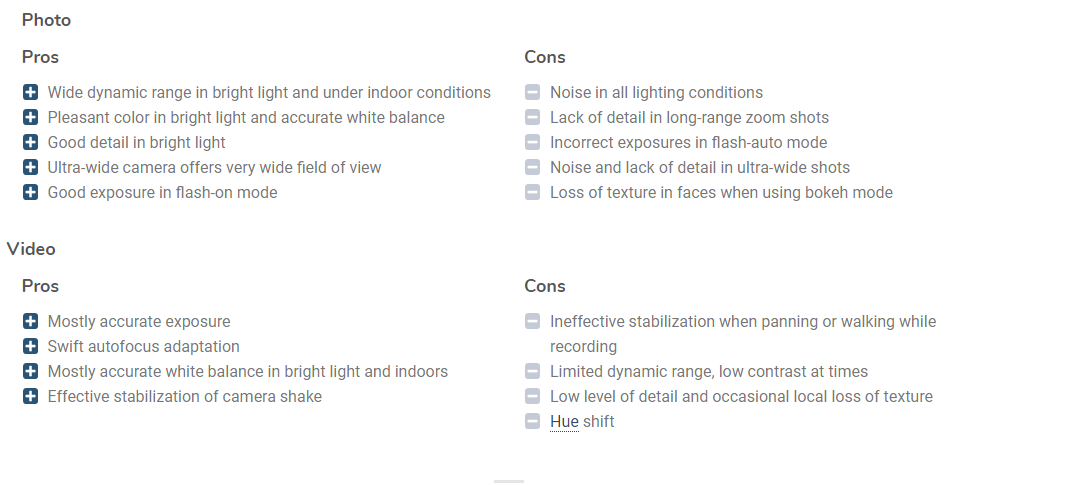The height and width of the screenshot is (485, 1067).
Task: Click the Cons heading under Video
Action: (x=545, y=286)
